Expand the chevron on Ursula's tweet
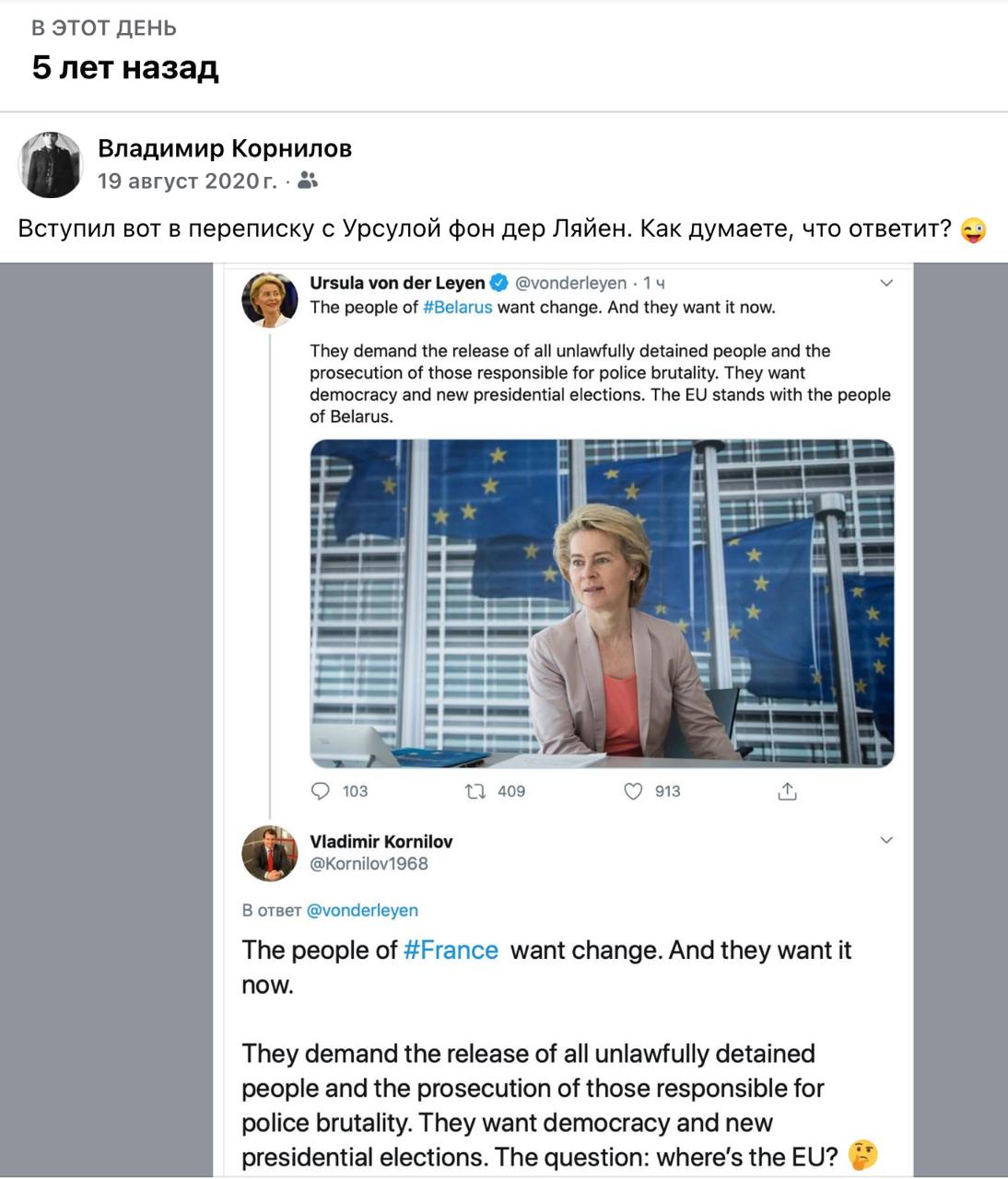 [886, 283]
